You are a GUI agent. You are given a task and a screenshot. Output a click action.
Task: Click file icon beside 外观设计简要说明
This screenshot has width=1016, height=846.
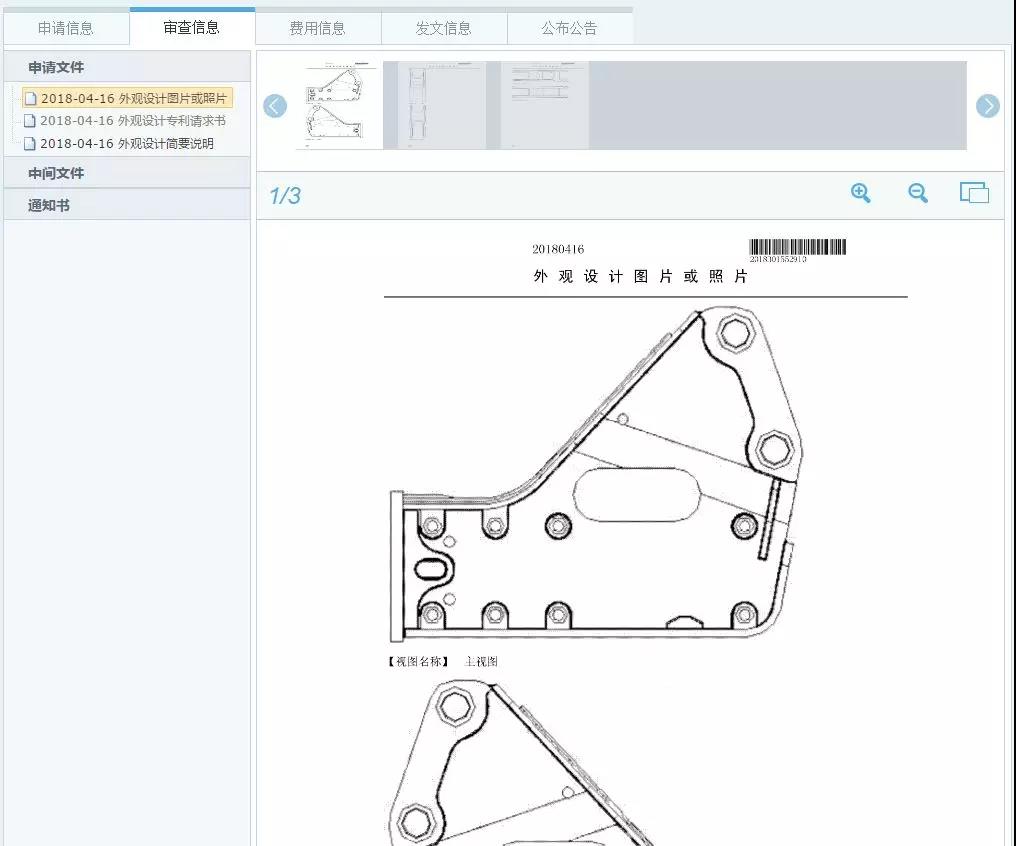[29, 143]
